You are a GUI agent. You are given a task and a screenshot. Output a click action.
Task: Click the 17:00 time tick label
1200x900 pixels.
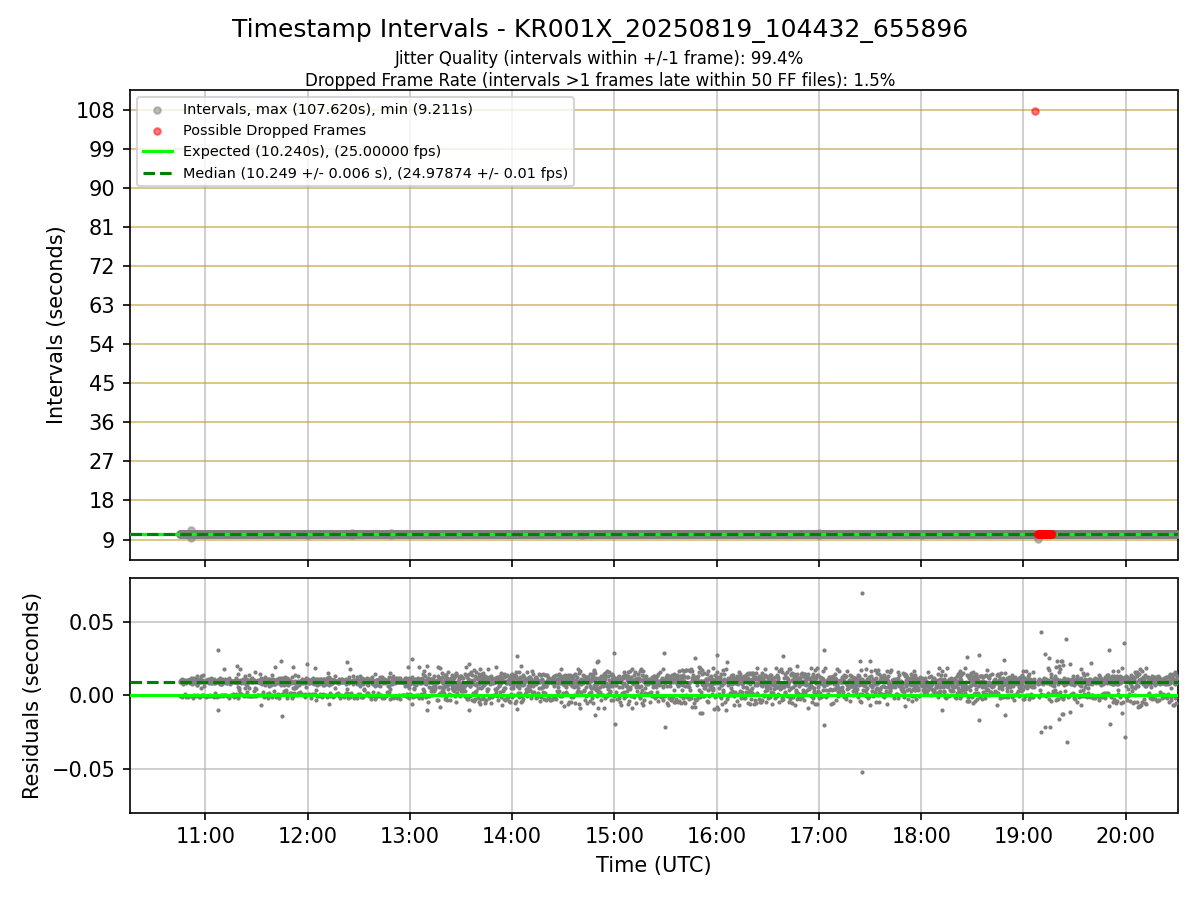tap(819, 835)
